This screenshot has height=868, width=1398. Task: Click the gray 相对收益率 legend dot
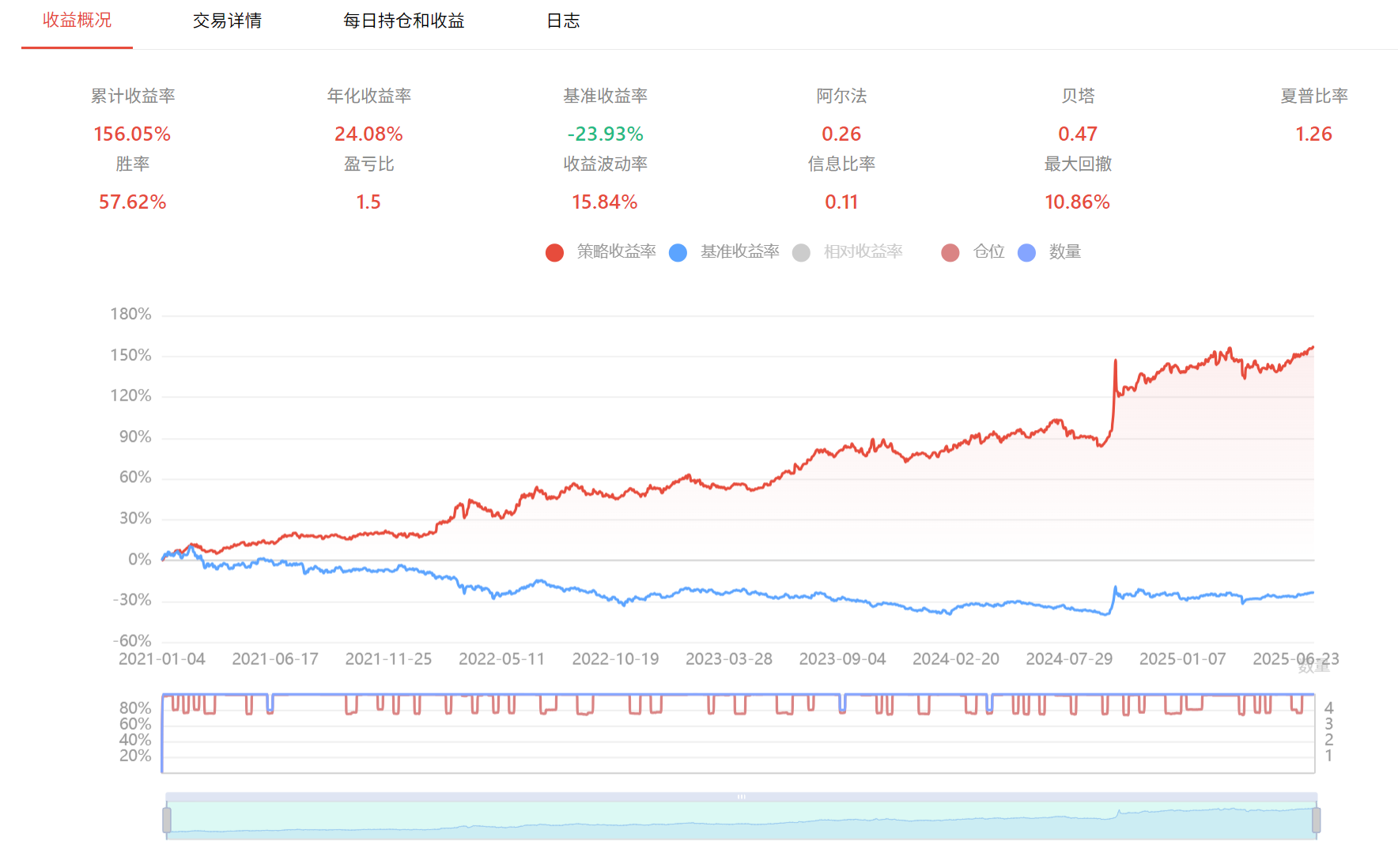pos(801,253)
